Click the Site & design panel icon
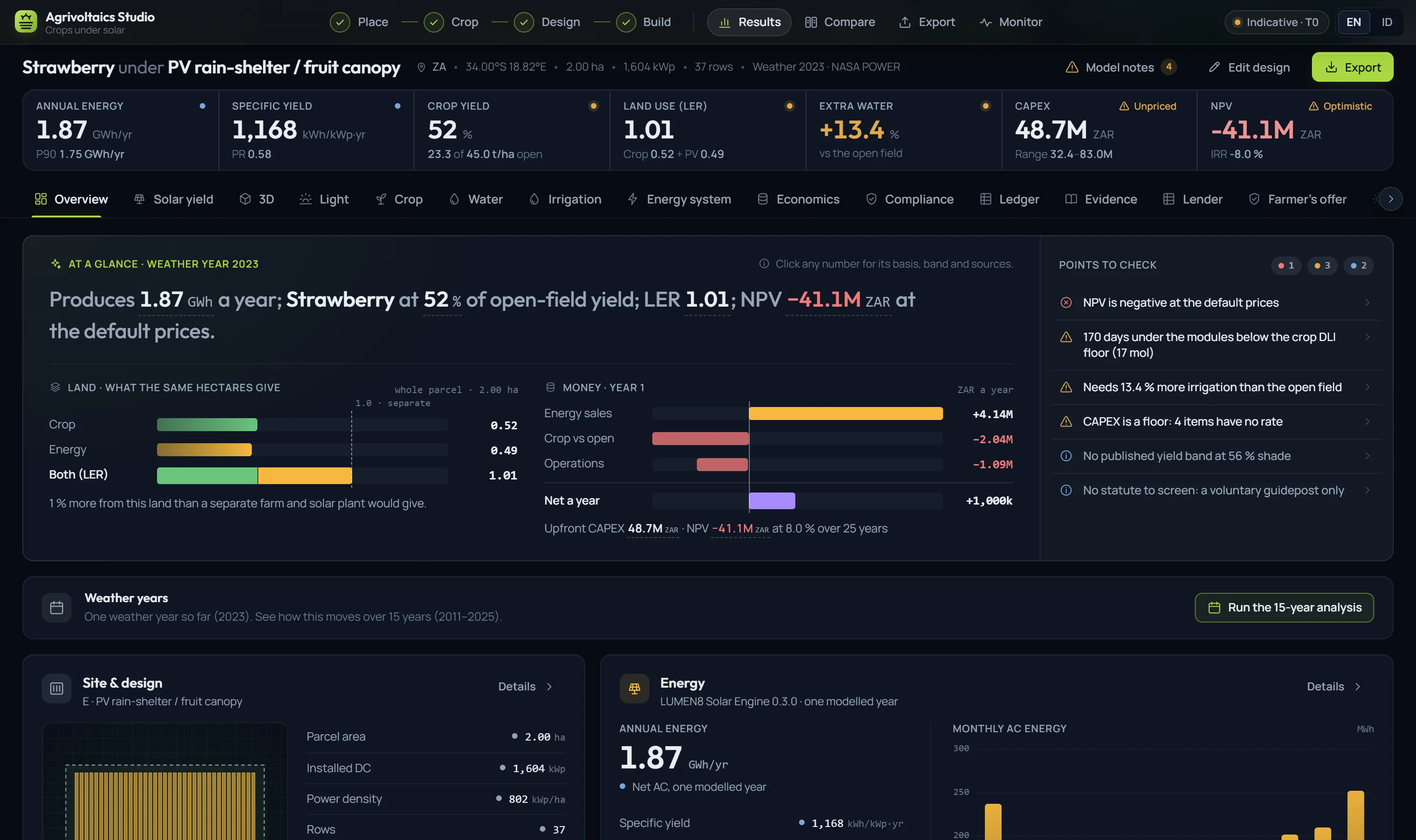1416x840 pixels. coord(57,688)
